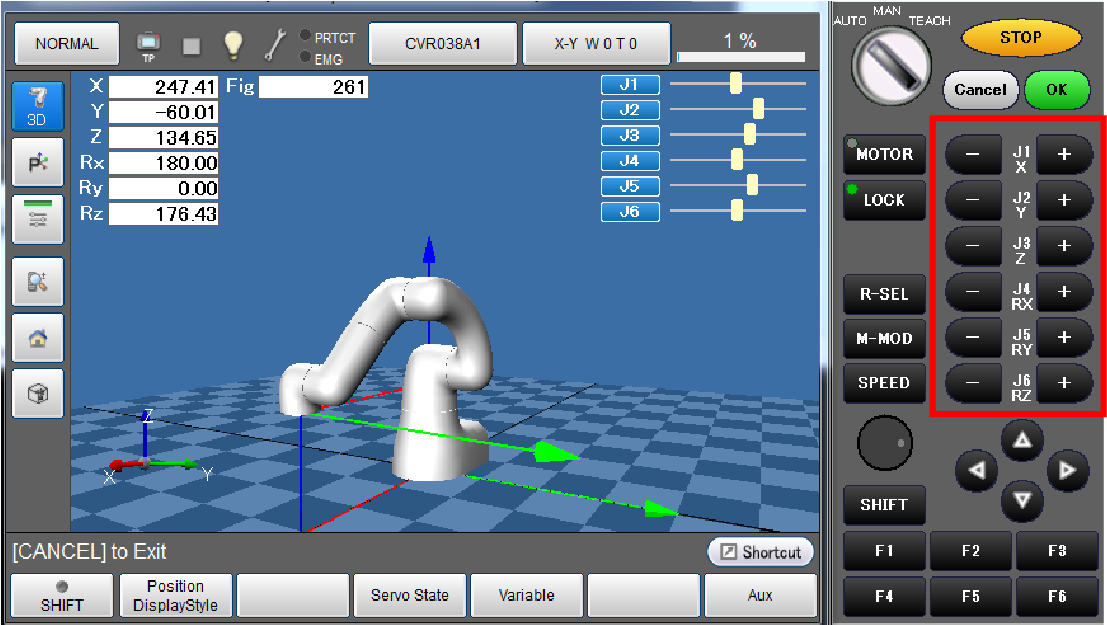This screenshot has width=1107, height=625.
Task: Select the Variable function key
Action: tap(526, 596)
